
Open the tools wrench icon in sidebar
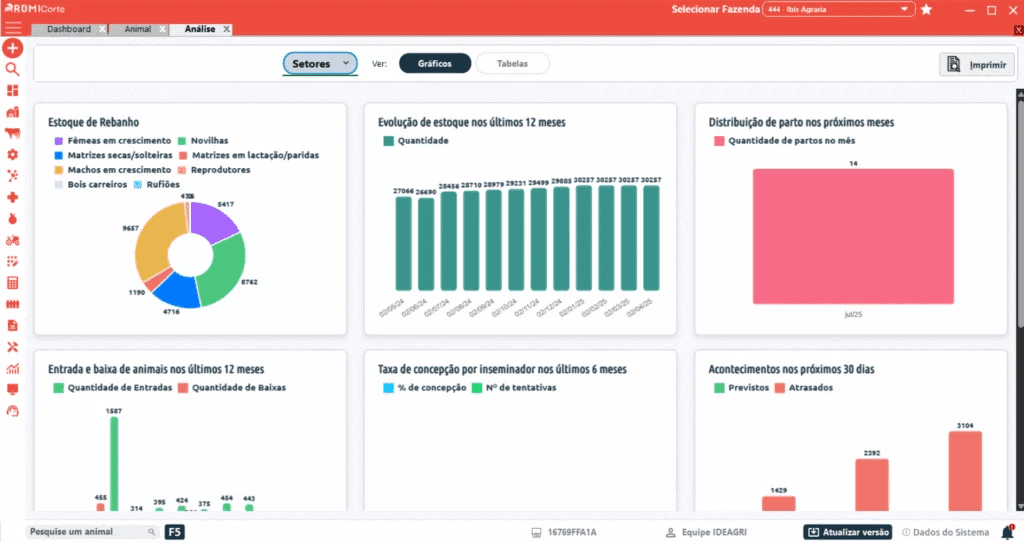[x=12, y=347]
